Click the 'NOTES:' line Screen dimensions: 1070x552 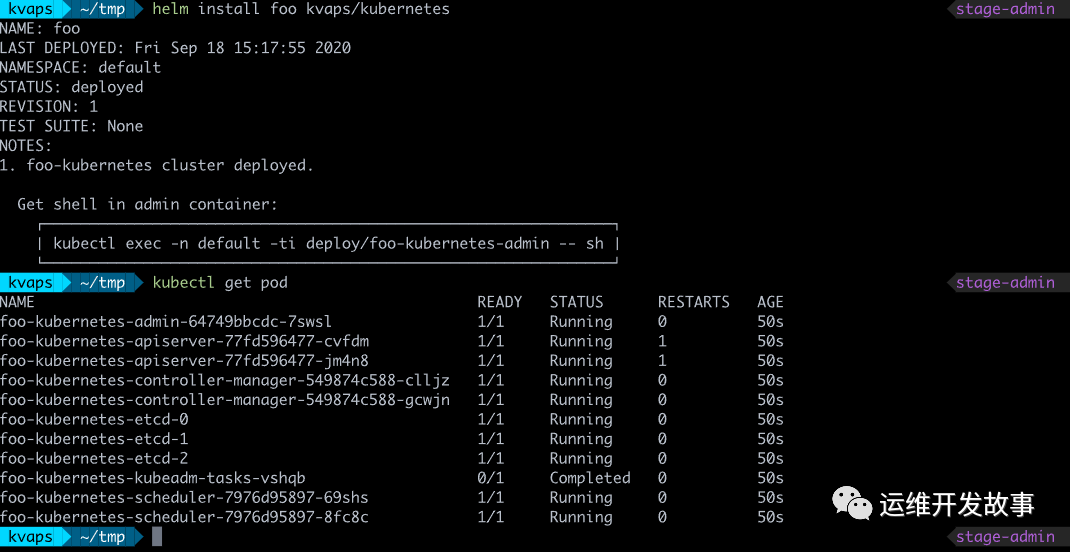coord(27,145)
